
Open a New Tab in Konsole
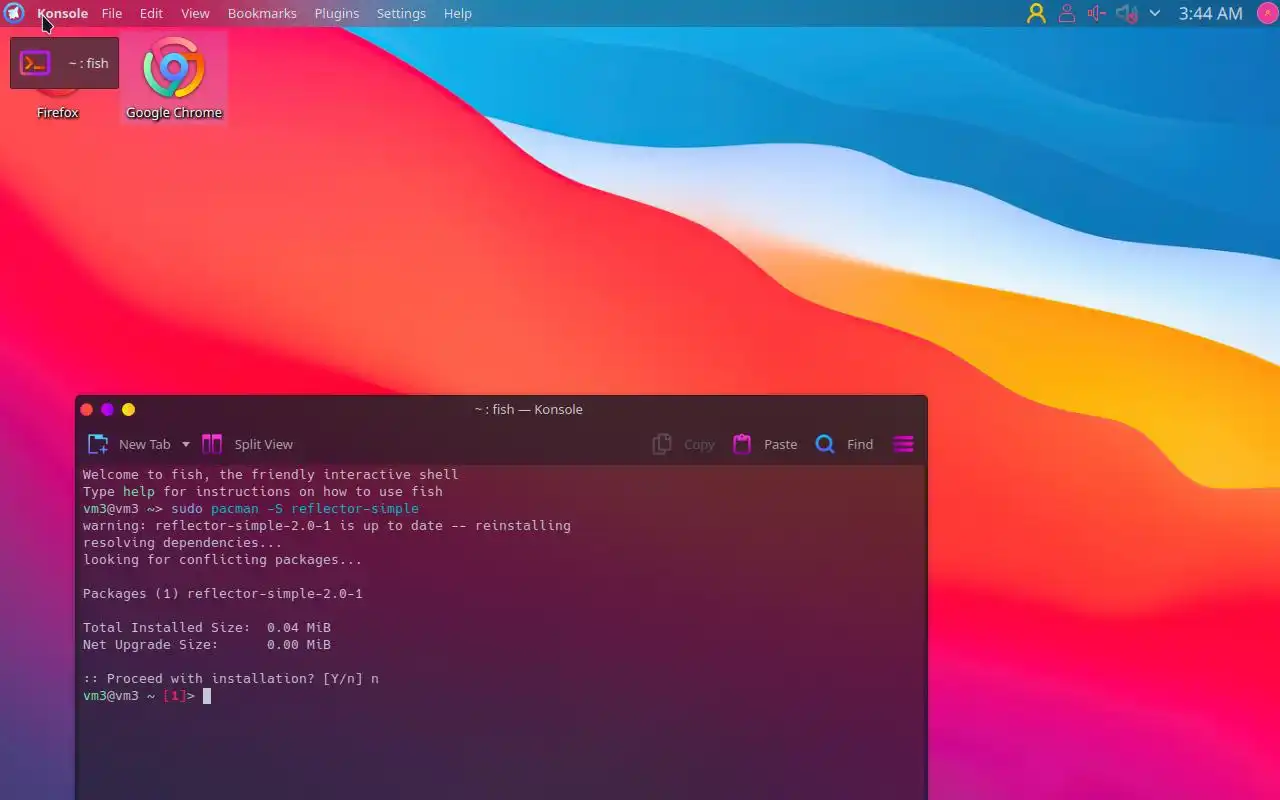click(x=129, y=444)
